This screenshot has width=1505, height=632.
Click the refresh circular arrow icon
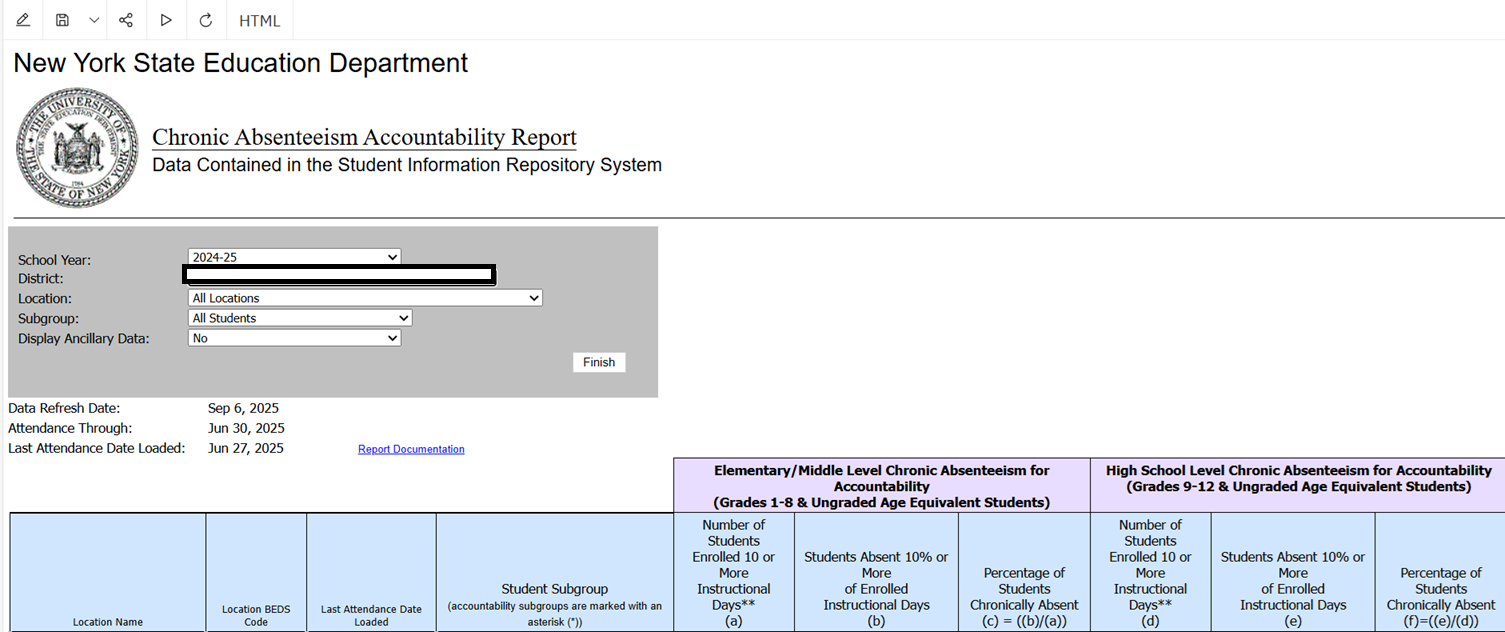coord(206,20)
